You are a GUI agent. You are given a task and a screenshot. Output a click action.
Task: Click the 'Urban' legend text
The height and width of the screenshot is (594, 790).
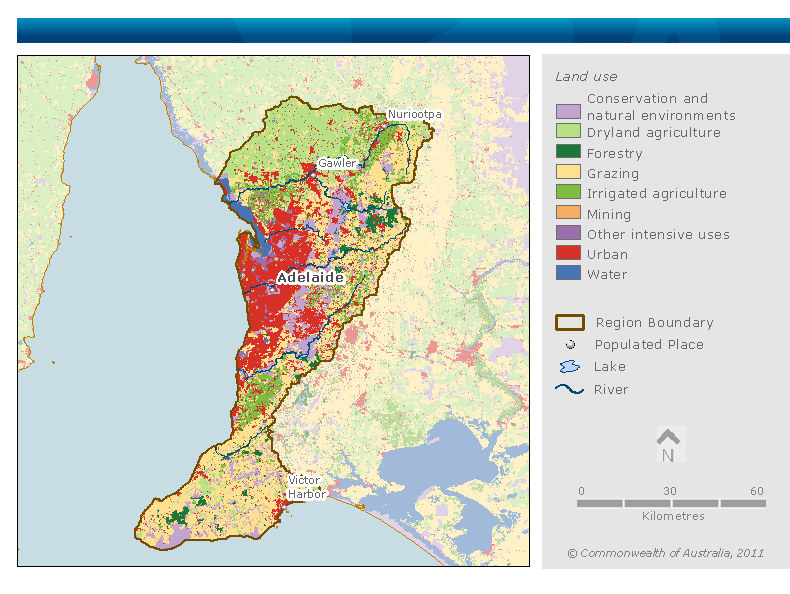(x=607, y=254)
